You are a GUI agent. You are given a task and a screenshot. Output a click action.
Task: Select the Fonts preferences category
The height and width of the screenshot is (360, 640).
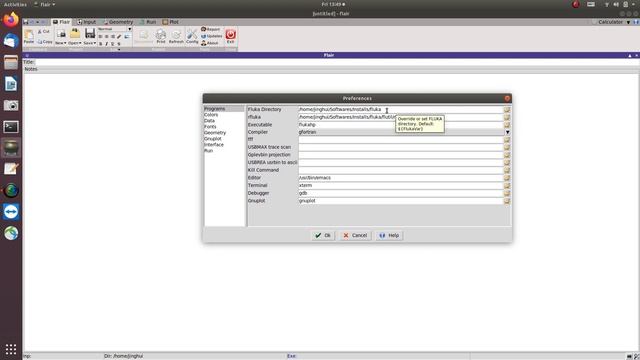(210, 127)
